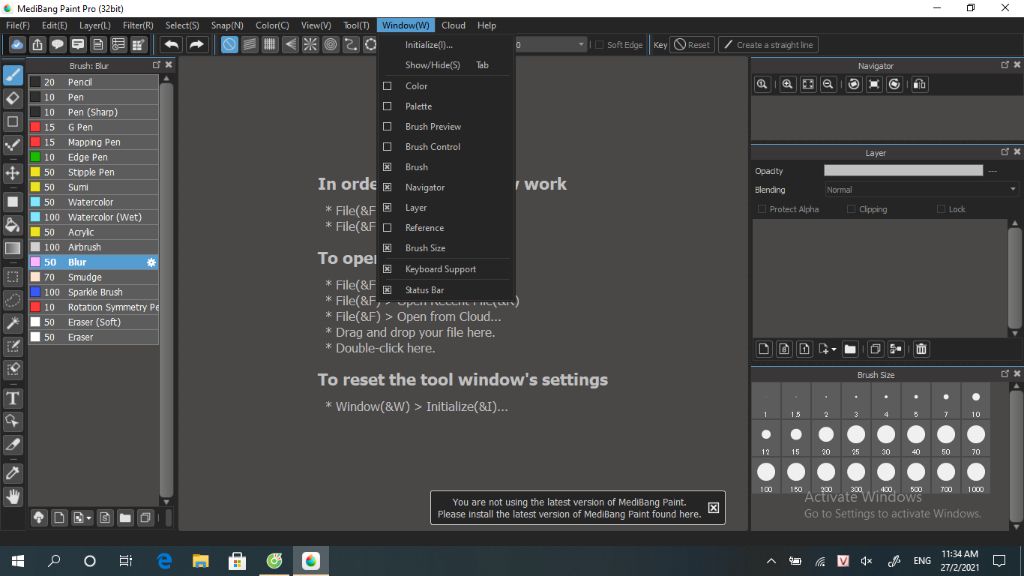Enable Brush Preview window
1024x576 pixels.
tap(387, 126)
